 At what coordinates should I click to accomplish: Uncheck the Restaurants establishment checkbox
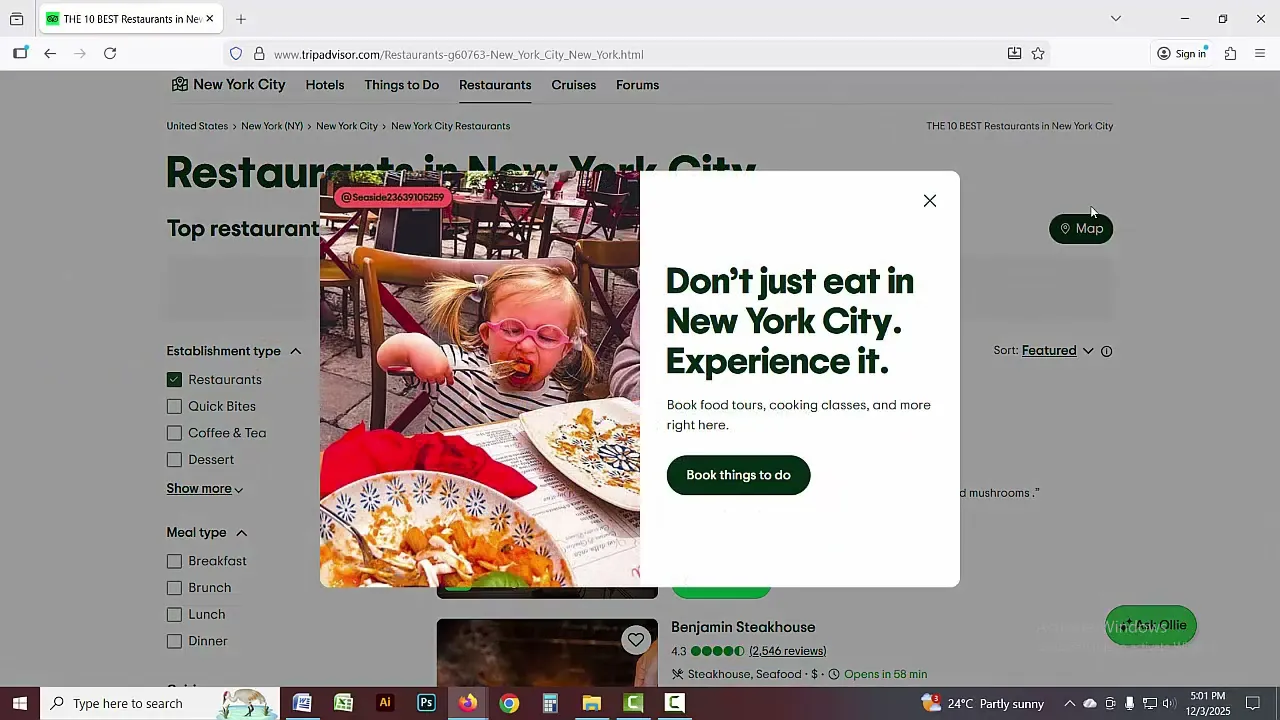click(x=175, y=380)
